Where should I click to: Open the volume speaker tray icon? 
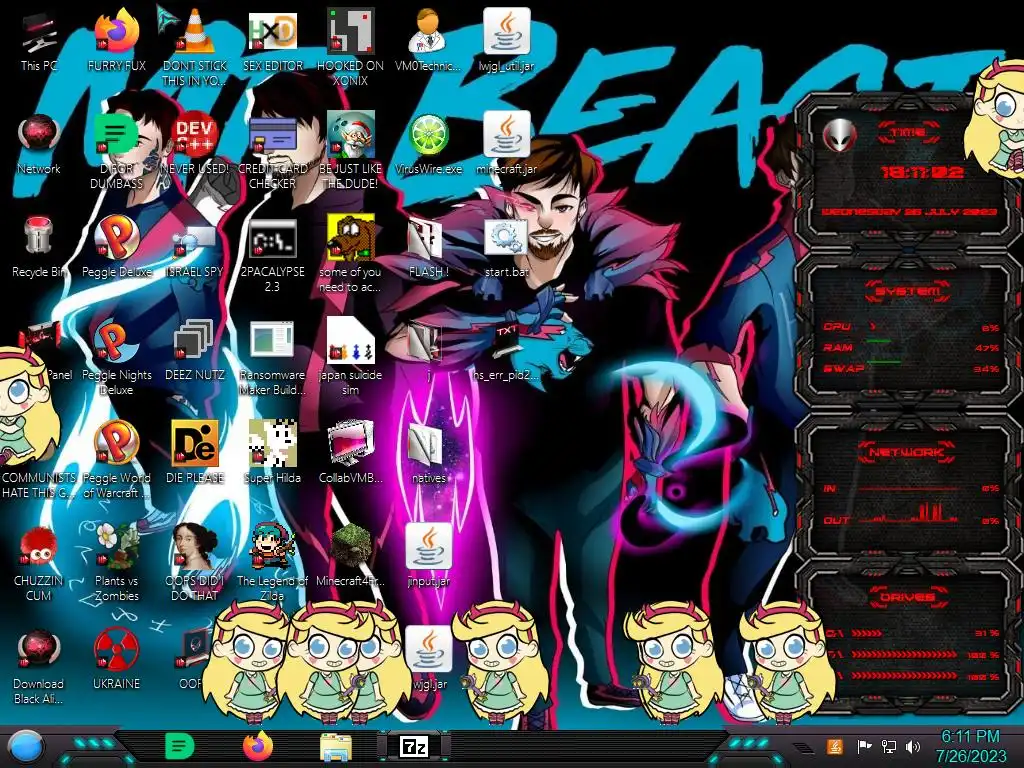point(913,746)
